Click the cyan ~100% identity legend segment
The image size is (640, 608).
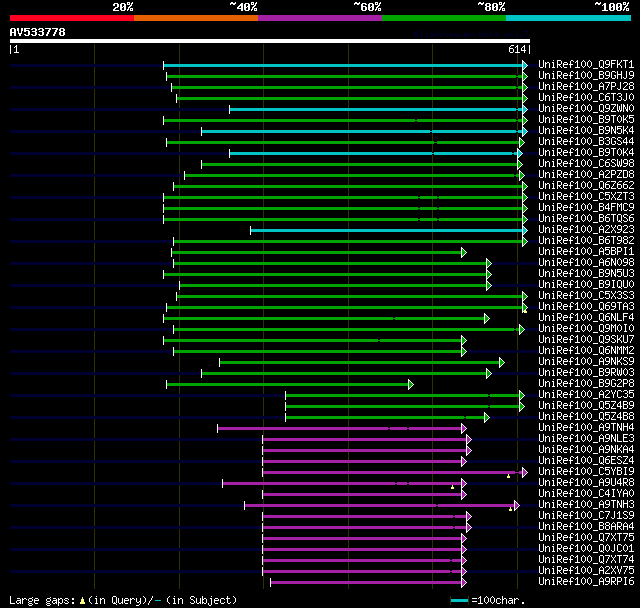[x=569, y=18]
